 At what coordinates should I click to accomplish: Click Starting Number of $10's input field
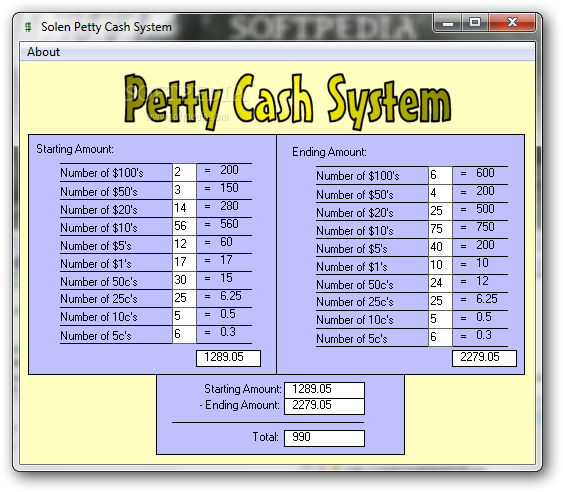[x=184, y=226]
